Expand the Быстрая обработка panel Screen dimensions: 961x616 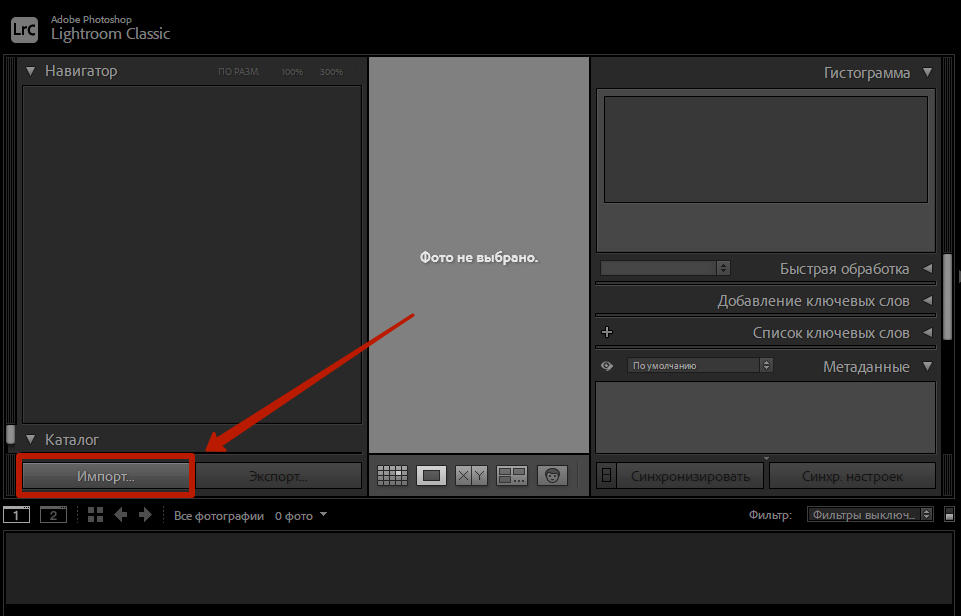point(927,268)
